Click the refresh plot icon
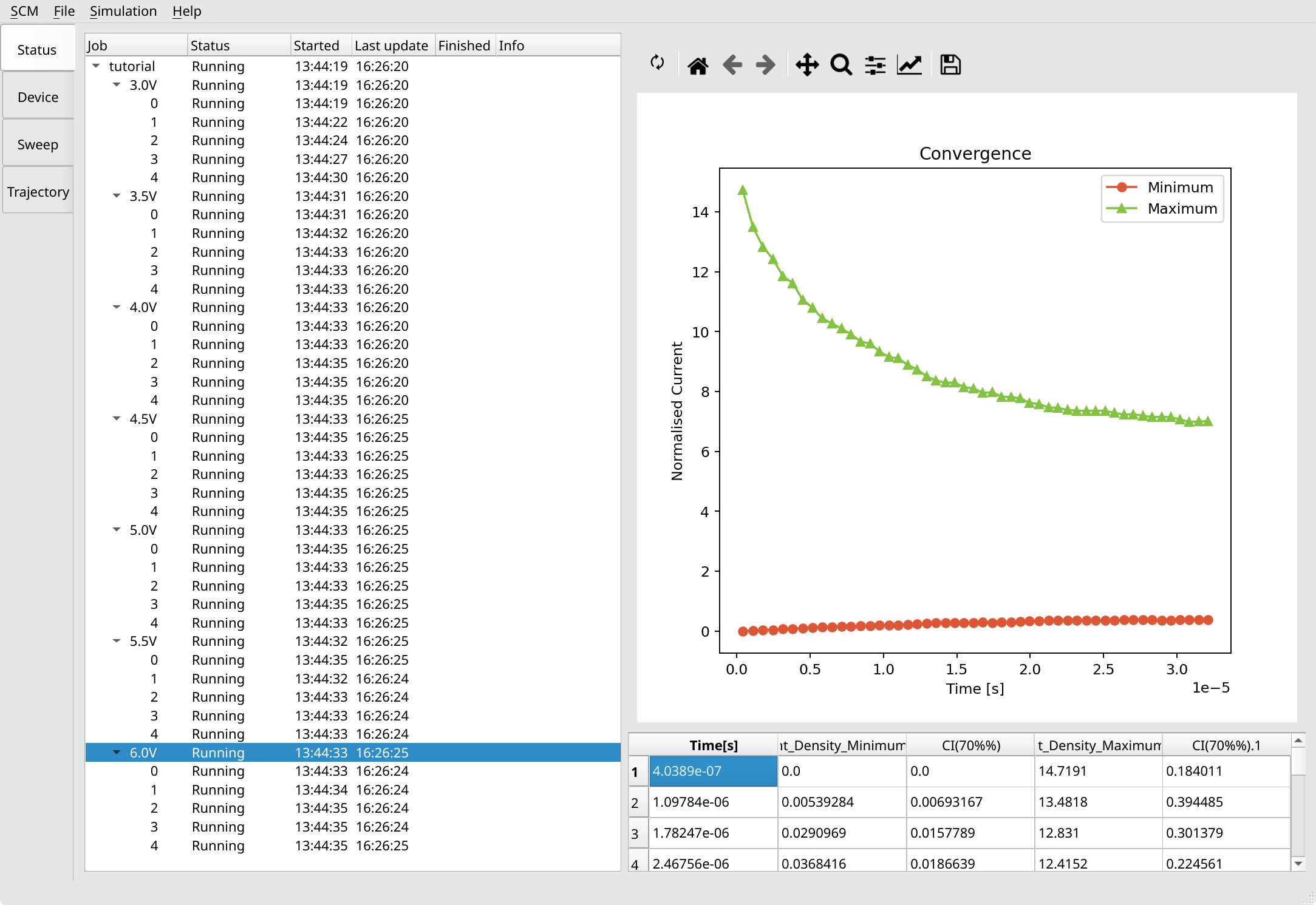1316x905 pixels. click(x=657, y=63)
